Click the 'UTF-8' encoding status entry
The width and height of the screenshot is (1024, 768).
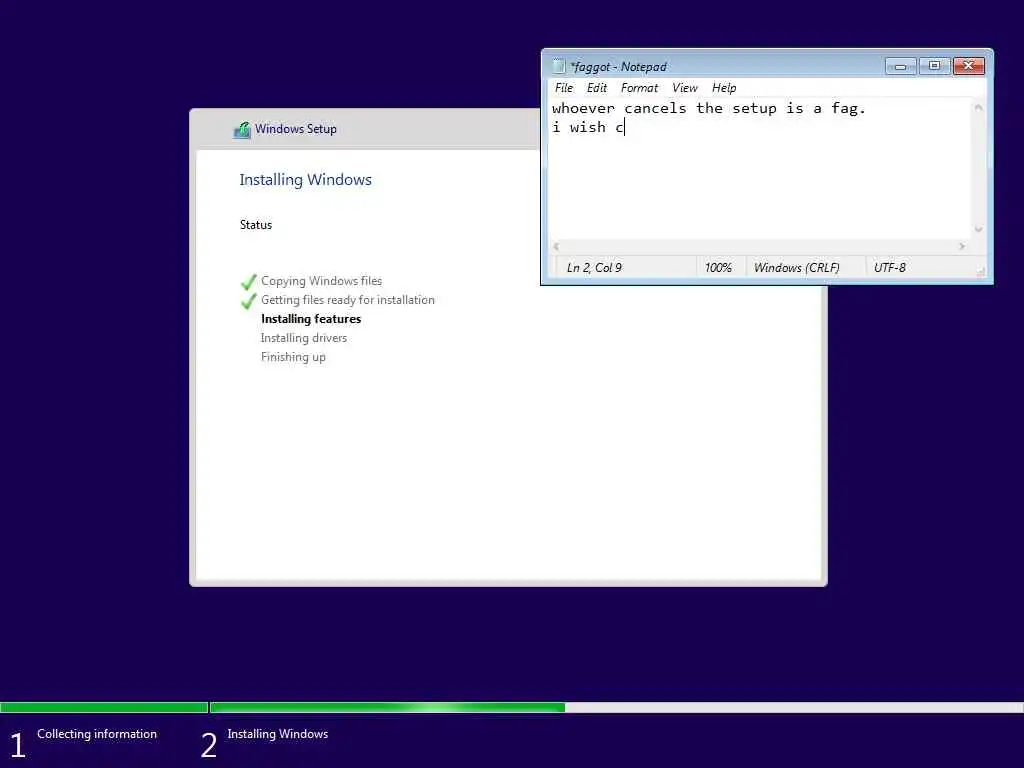pos(889,268)
